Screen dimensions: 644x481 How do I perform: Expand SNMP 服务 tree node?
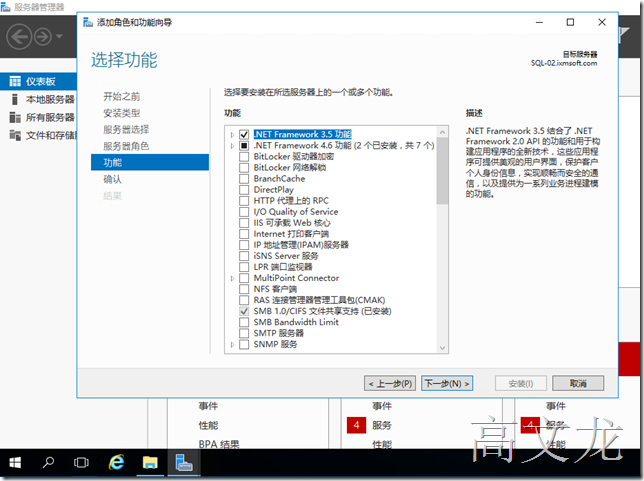[x=232, y=345]
